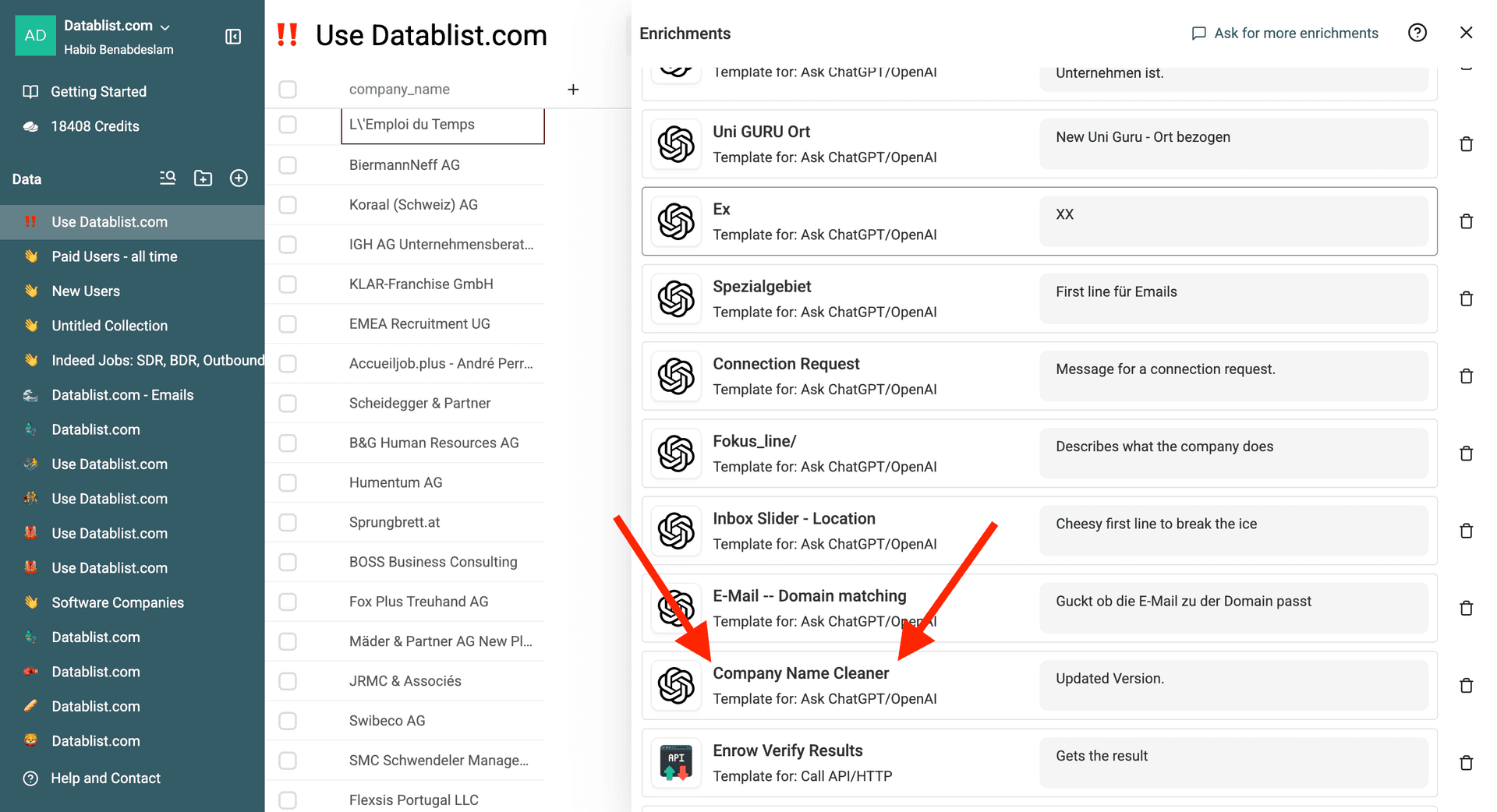Click Ask for more enrichments link
This screenshot has height=812, width=1497.
coord(1285,33)
